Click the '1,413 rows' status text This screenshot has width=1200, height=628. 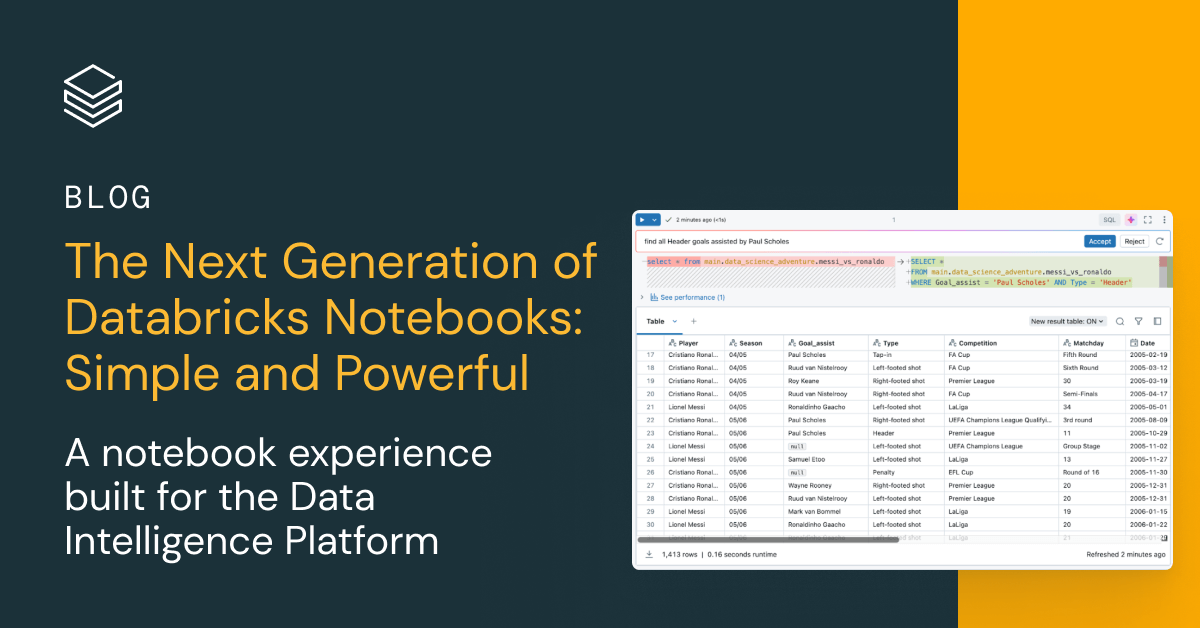pyautogui.click(x=679, y=554)
